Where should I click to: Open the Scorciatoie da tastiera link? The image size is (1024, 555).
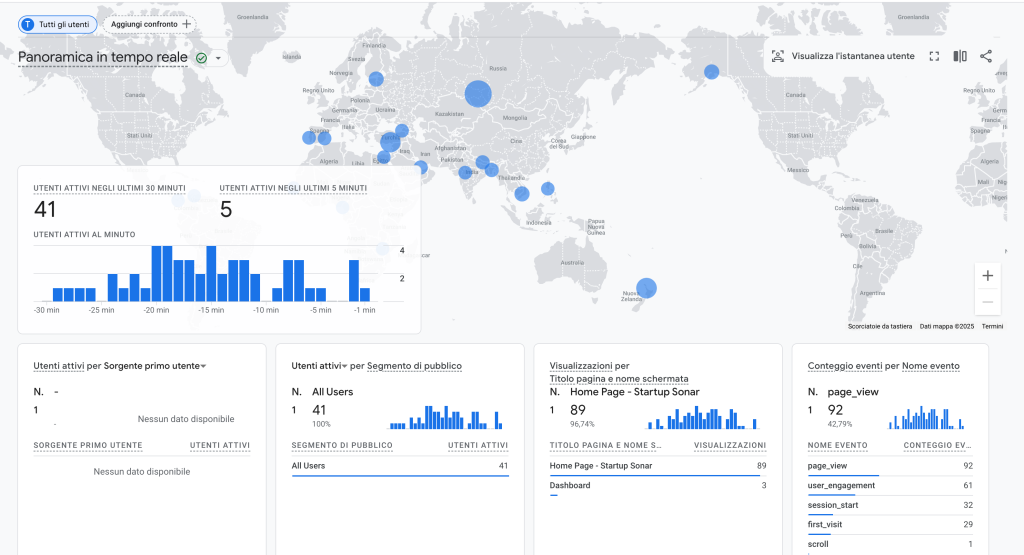pos(879,326)
